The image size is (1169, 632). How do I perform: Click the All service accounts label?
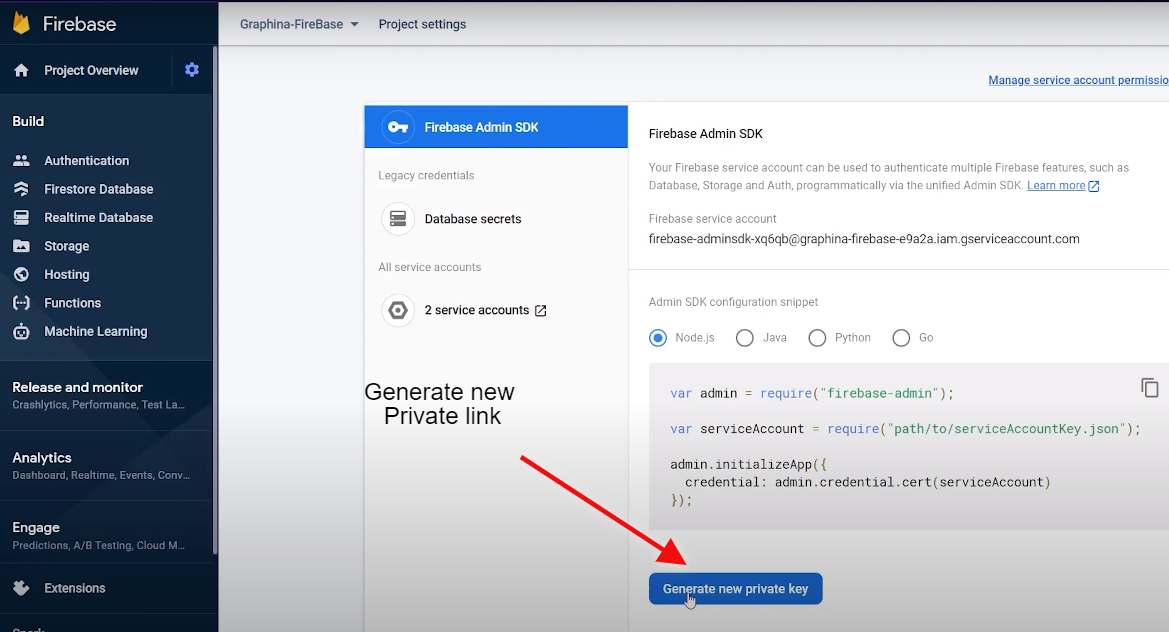click(x=429, y=267)
